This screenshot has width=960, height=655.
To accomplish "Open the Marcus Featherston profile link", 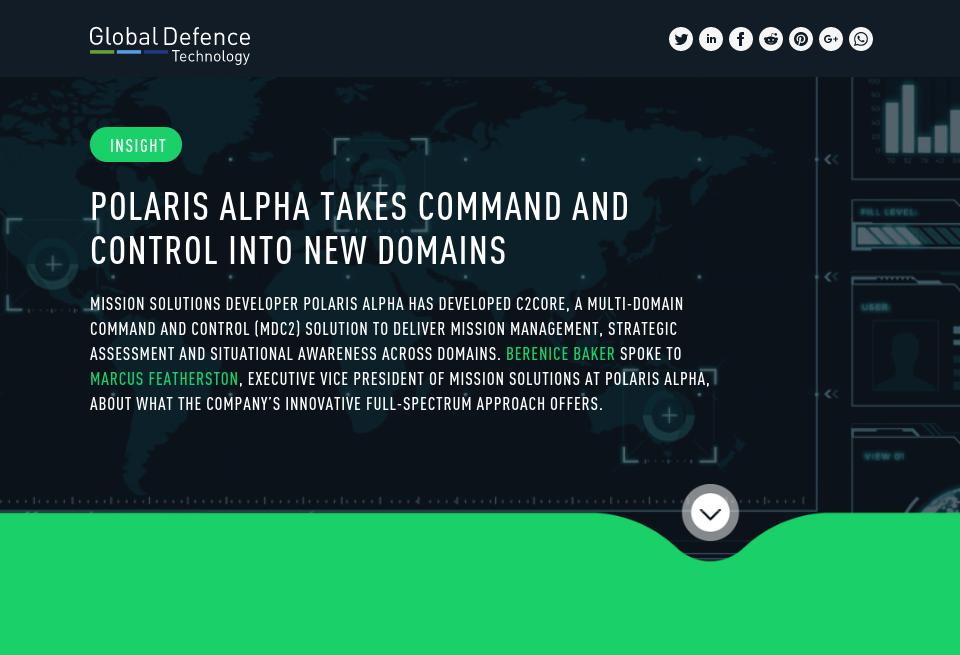I will pos(164,378).
